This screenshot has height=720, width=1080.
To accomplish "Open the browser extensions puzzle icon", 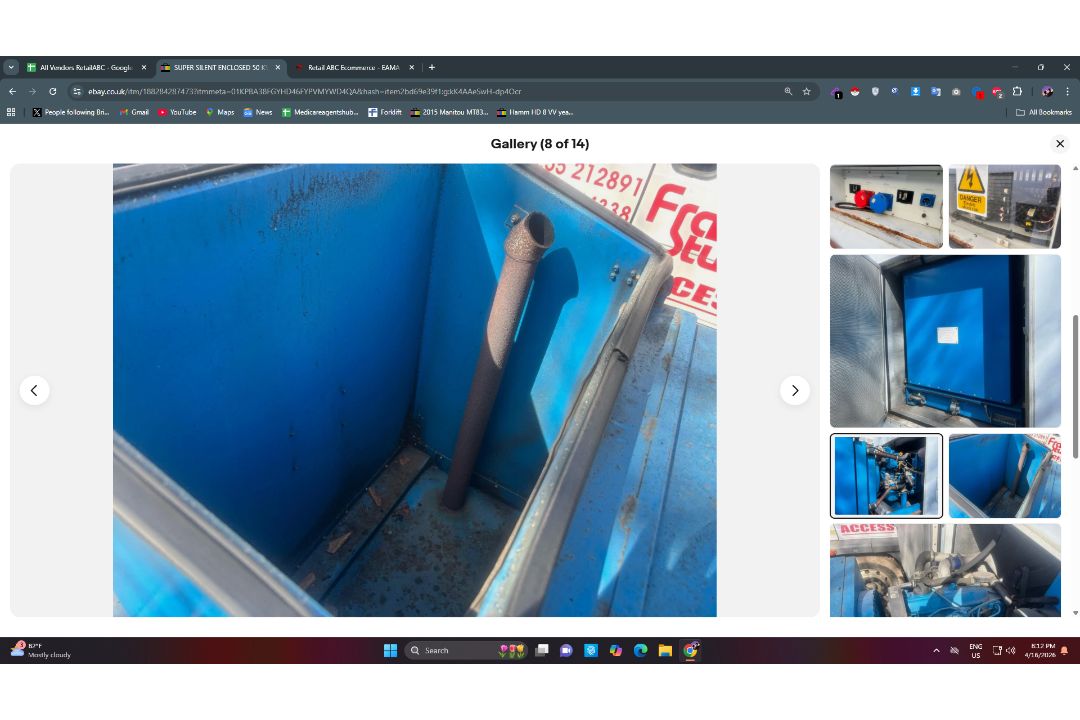I will (1017, 91).
